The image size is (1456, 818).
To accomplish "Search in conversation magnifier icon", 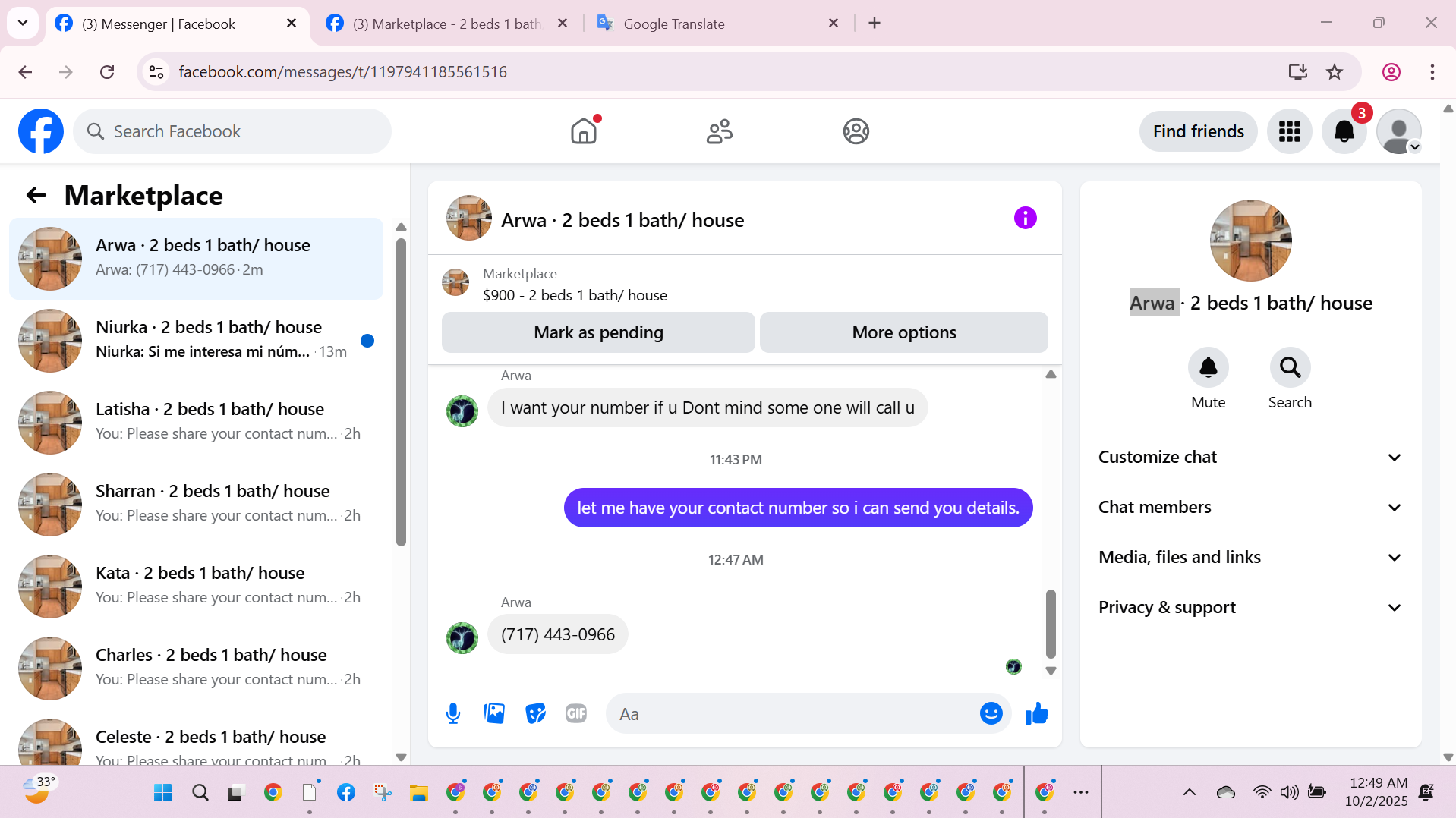I will 1290,368.
